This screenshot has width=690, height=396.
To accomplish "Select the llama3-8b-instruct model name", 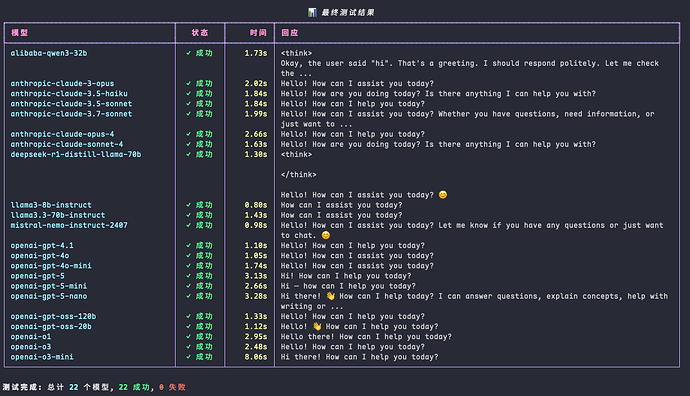I will (51, 205).
